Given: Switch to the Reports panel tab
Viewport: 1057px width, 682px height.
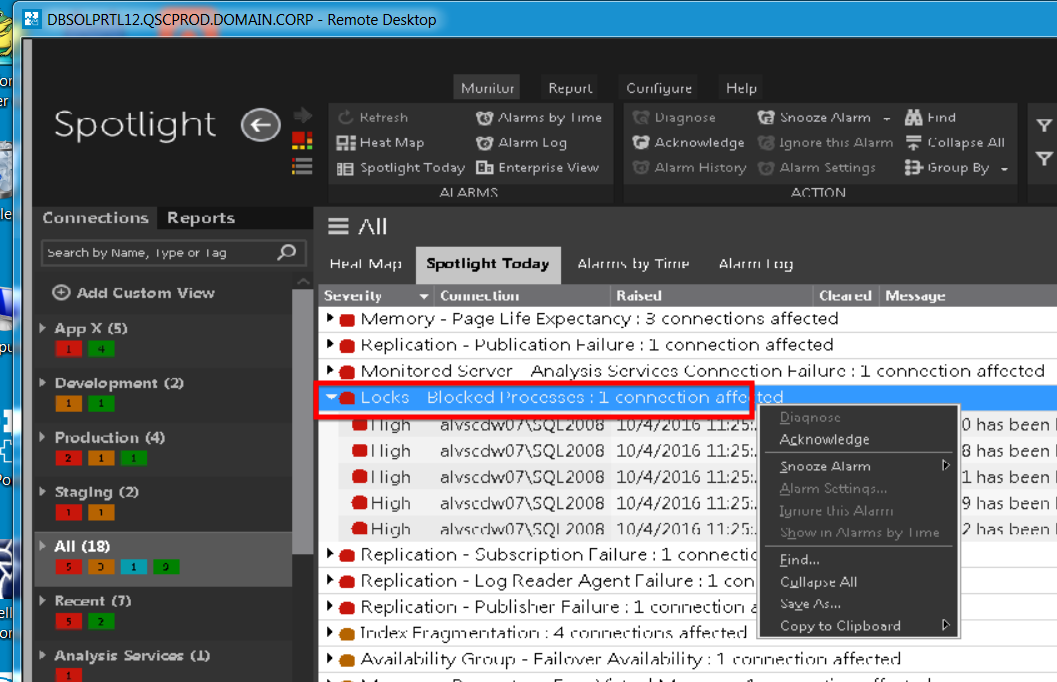Looking at the screenshot, I should [201, 218].
